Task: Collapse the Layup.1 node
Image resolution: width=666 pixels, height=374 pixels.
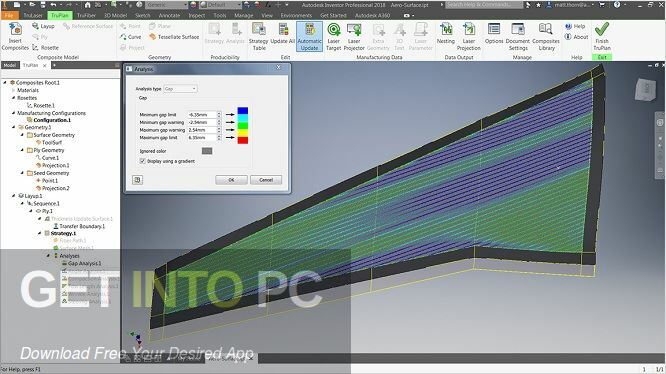Action: pyautogui.click(x=14, y=196)
